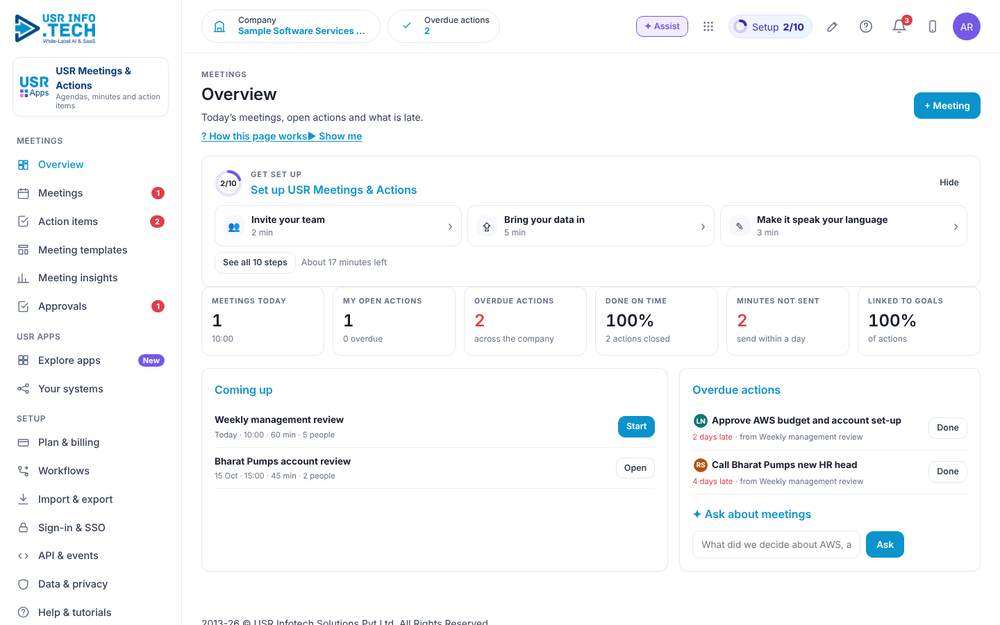This screenshot has height=625, width=1000.
Task: Start the Weekly management review meeting
Action: click(636, 427)
